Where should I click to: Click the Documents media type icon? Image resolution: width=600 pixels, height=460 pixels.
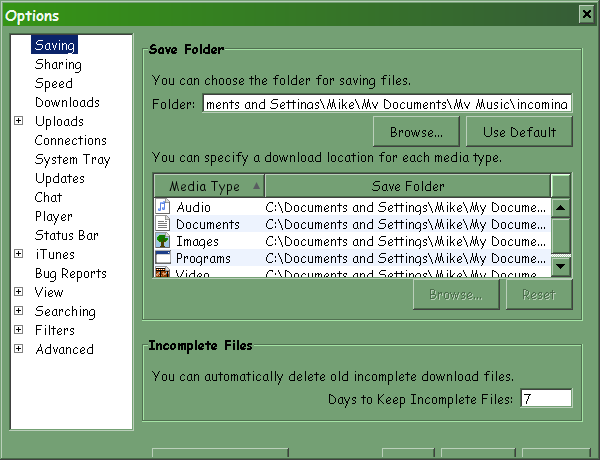[163, 223]
